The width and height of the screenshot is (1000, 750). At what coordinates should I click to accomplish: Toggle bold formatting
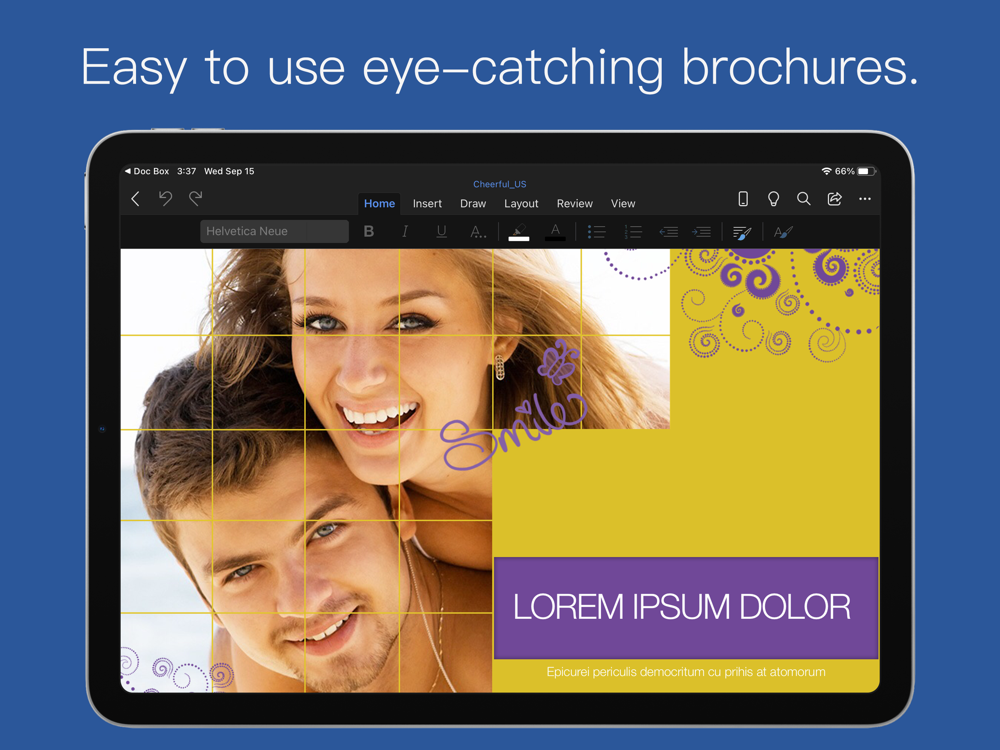coord(369,232)
